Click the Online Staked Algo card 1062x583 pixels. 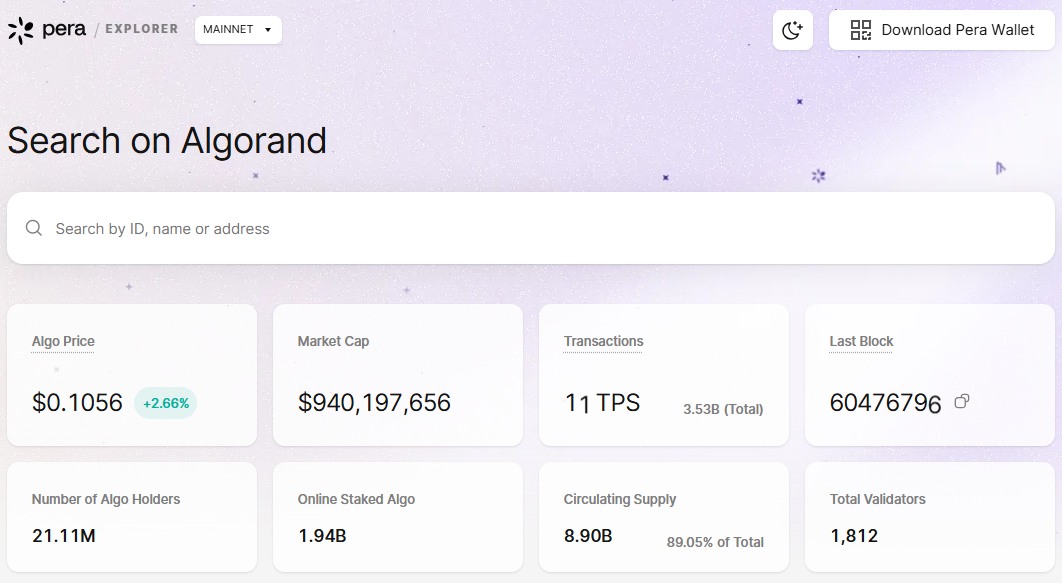(x=397, y=517)
